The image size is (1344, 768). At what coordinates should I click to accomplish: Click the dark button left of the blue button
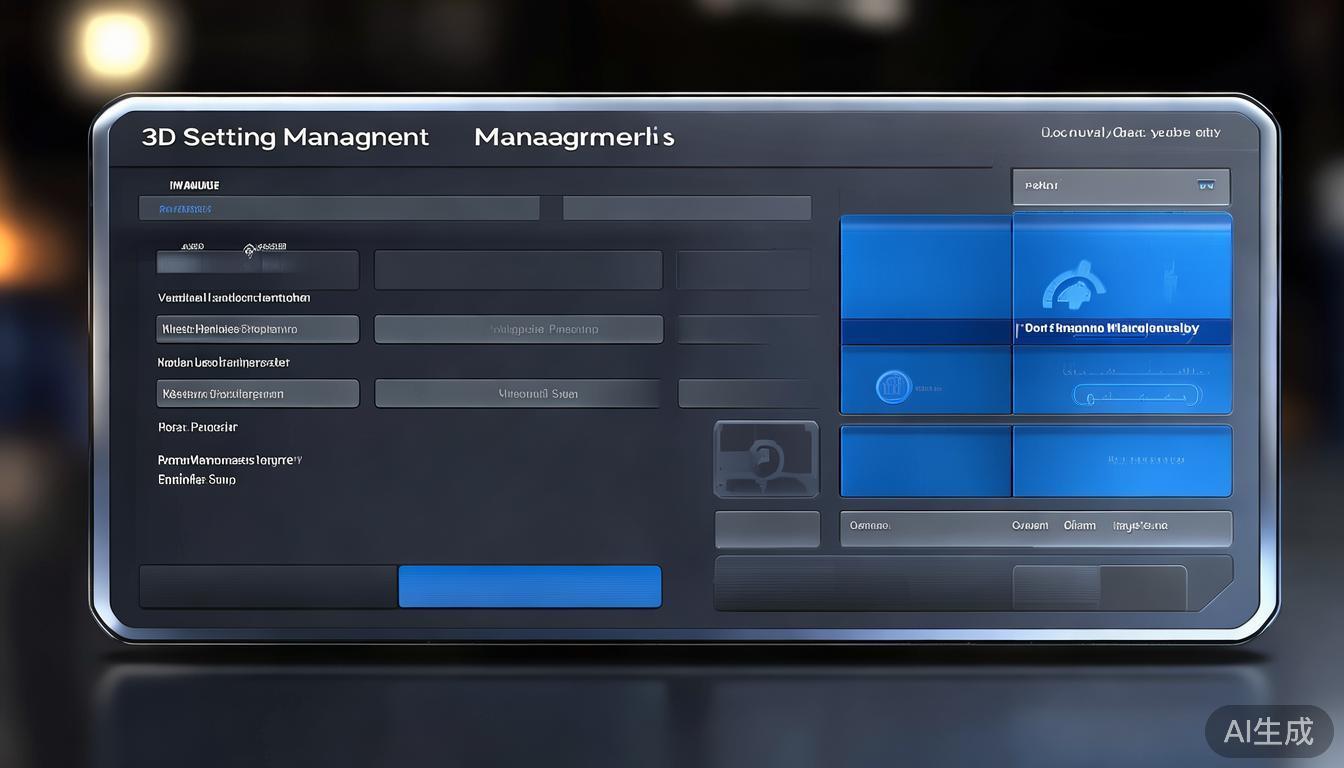click(268, 587)
